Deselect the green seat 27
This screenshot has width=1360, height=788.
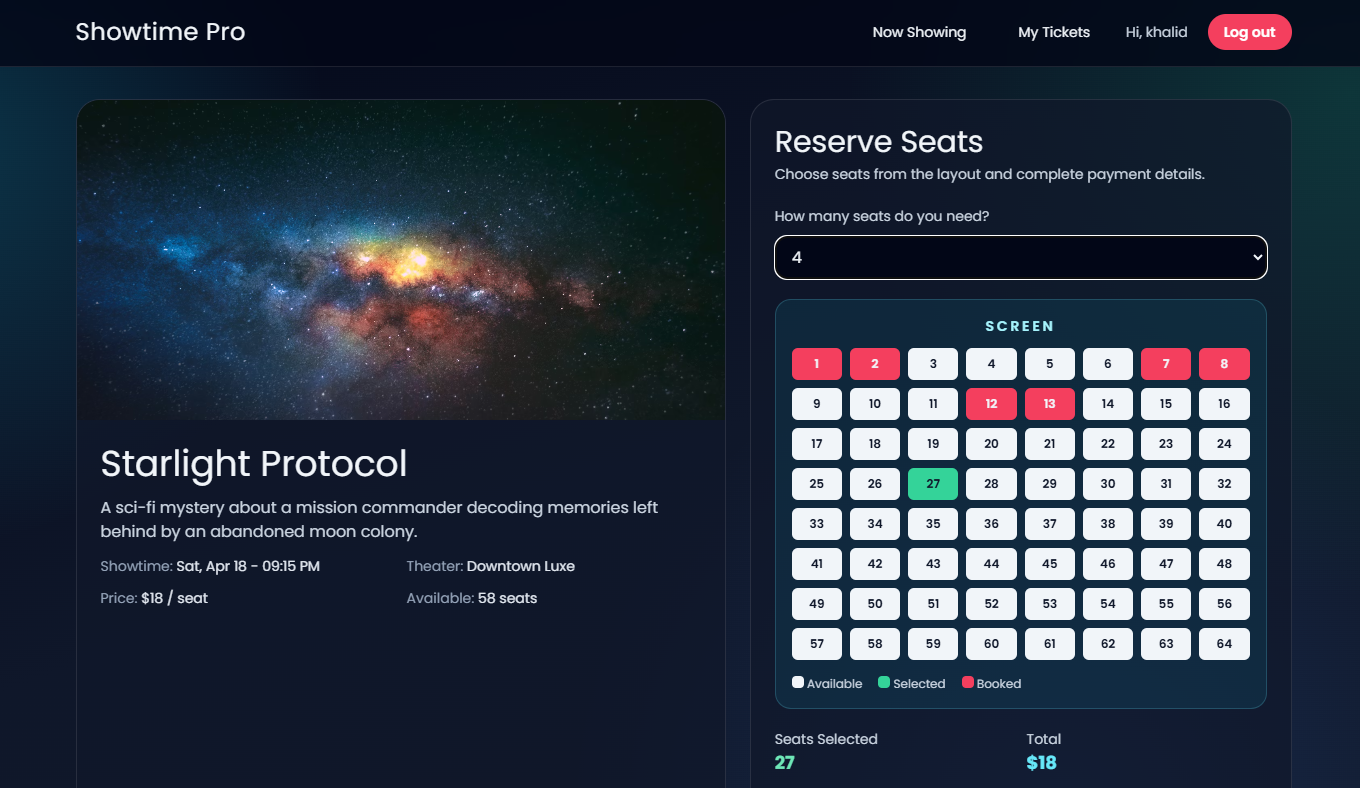[x=932, y=483]
